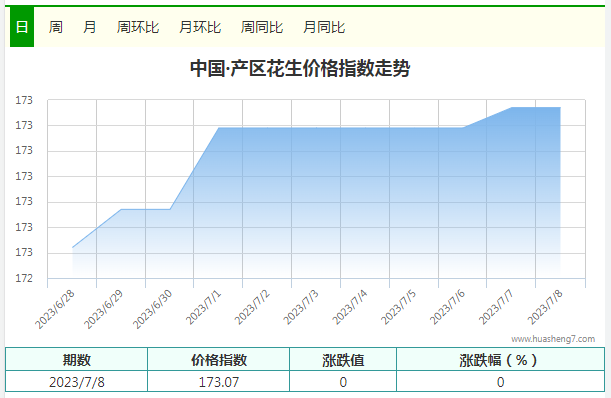Click the 2023/6/29 x-axis label
611x398 pixels.
coord(104,310)
